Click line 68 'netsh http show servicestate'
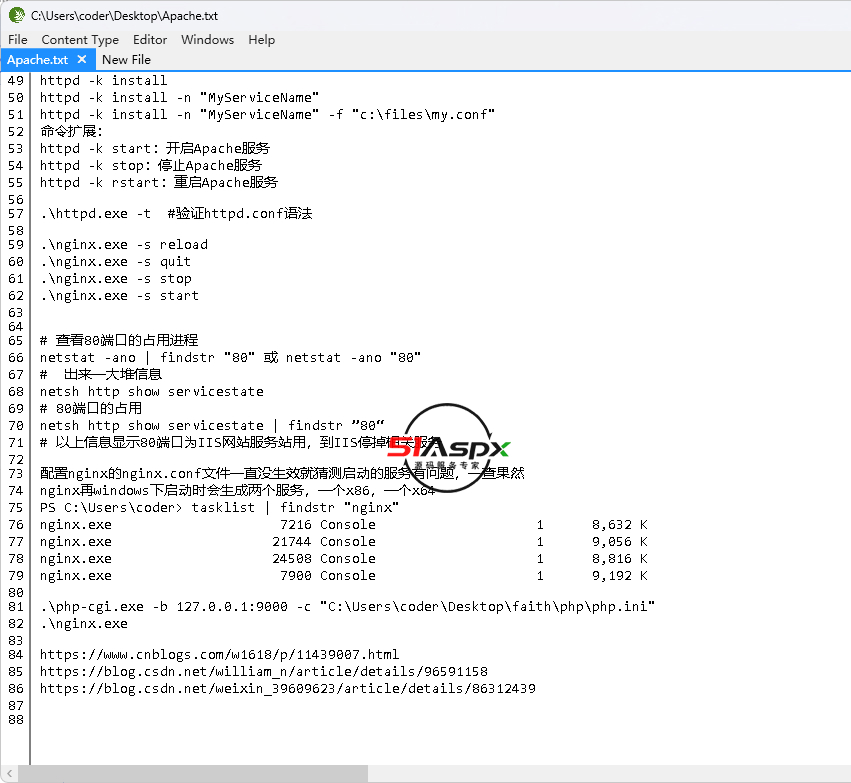This screenshot has height=783, width=851. pyautogui.click(x=151, y=391)
